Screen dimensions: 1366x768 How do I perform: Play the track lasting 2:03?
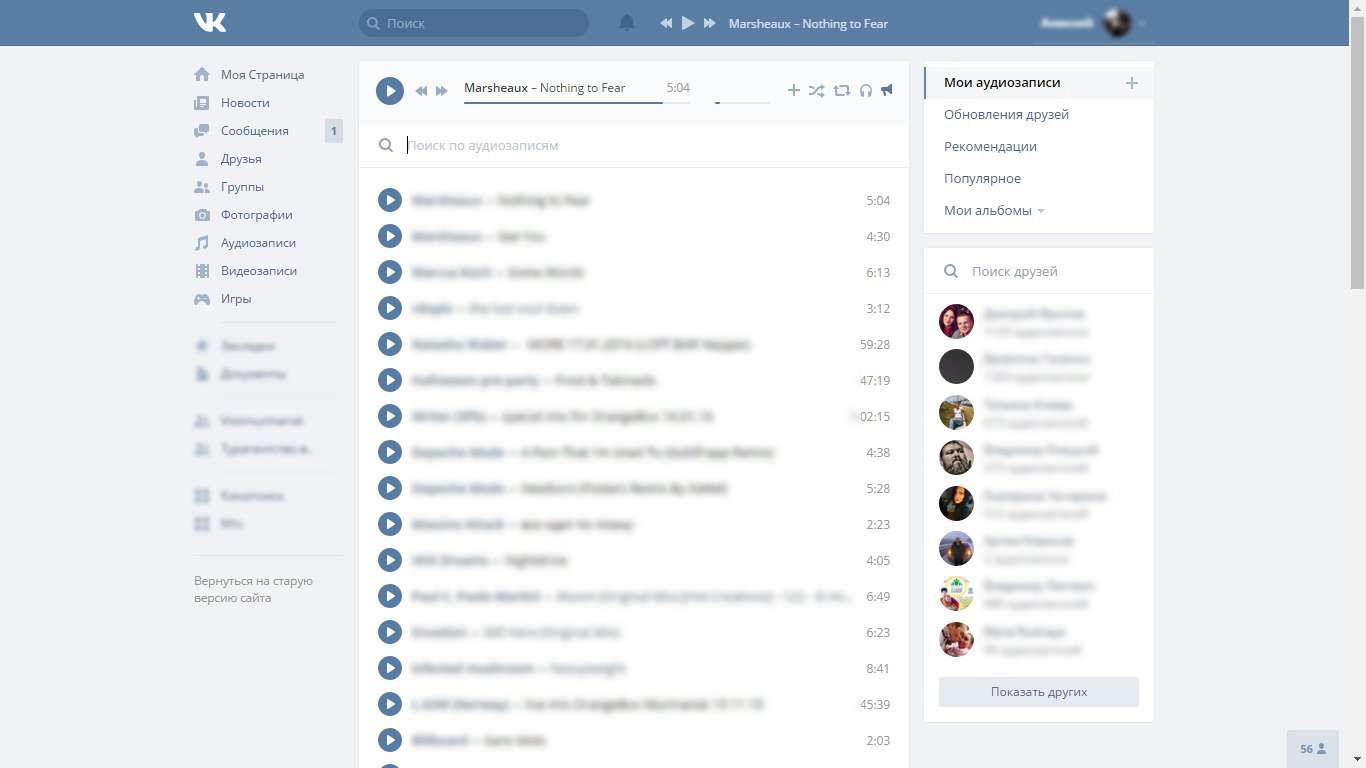390,740
